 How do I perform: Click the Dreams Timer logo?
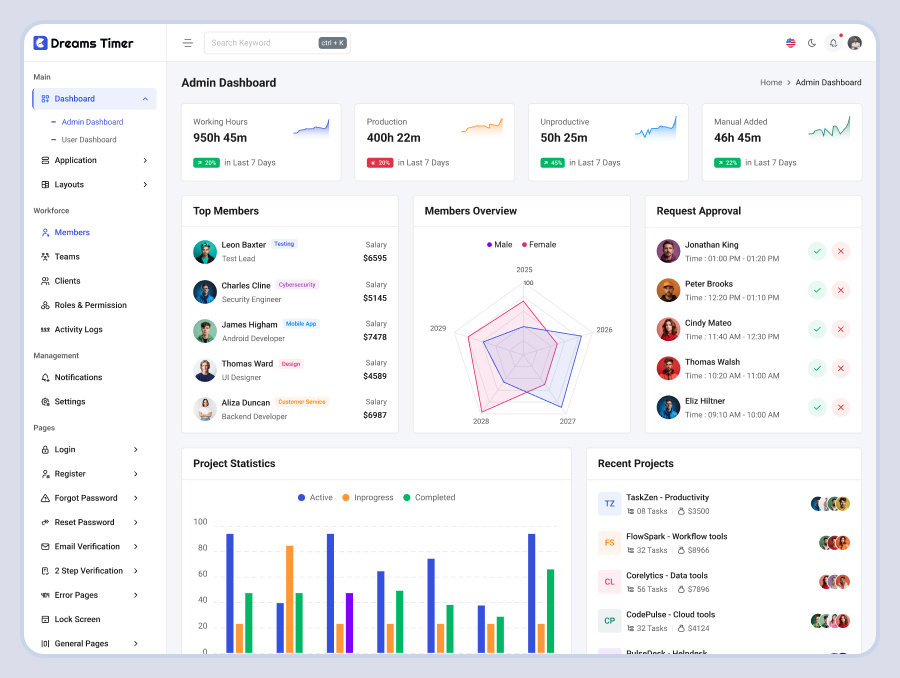click(x=83, y=43)
